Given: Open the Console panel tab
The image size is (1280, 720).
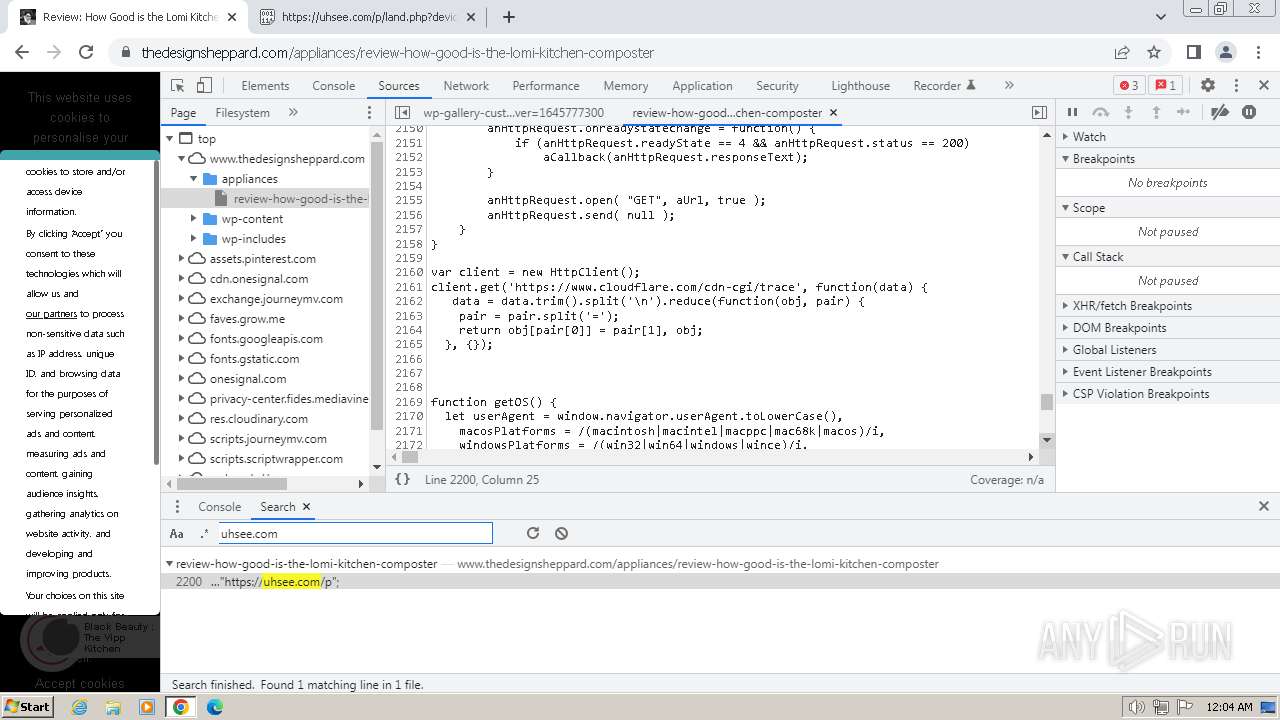Looking at the screenshot, I should (x=334, y=86).
